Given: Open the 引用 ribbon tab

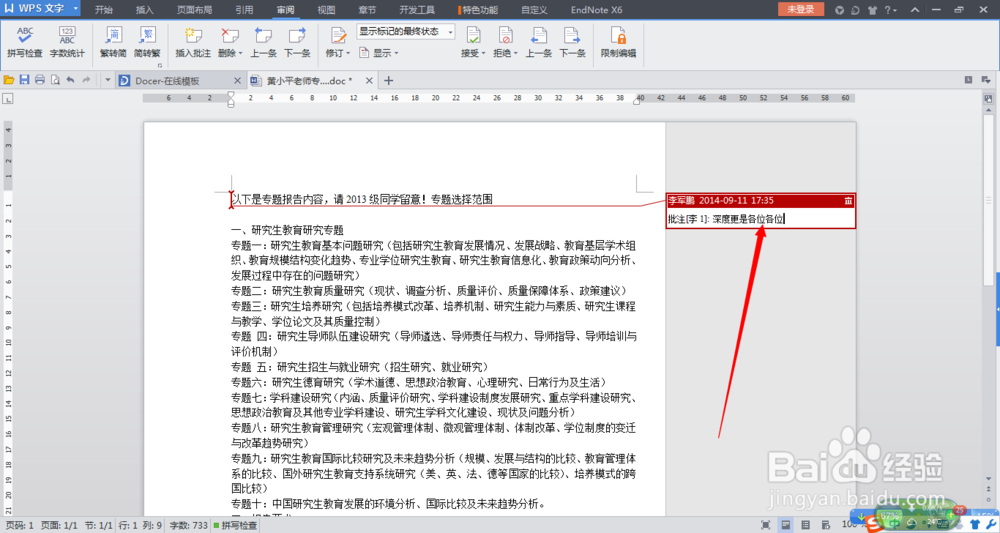Looking at the screenshot, I should [x=244, y=10].
